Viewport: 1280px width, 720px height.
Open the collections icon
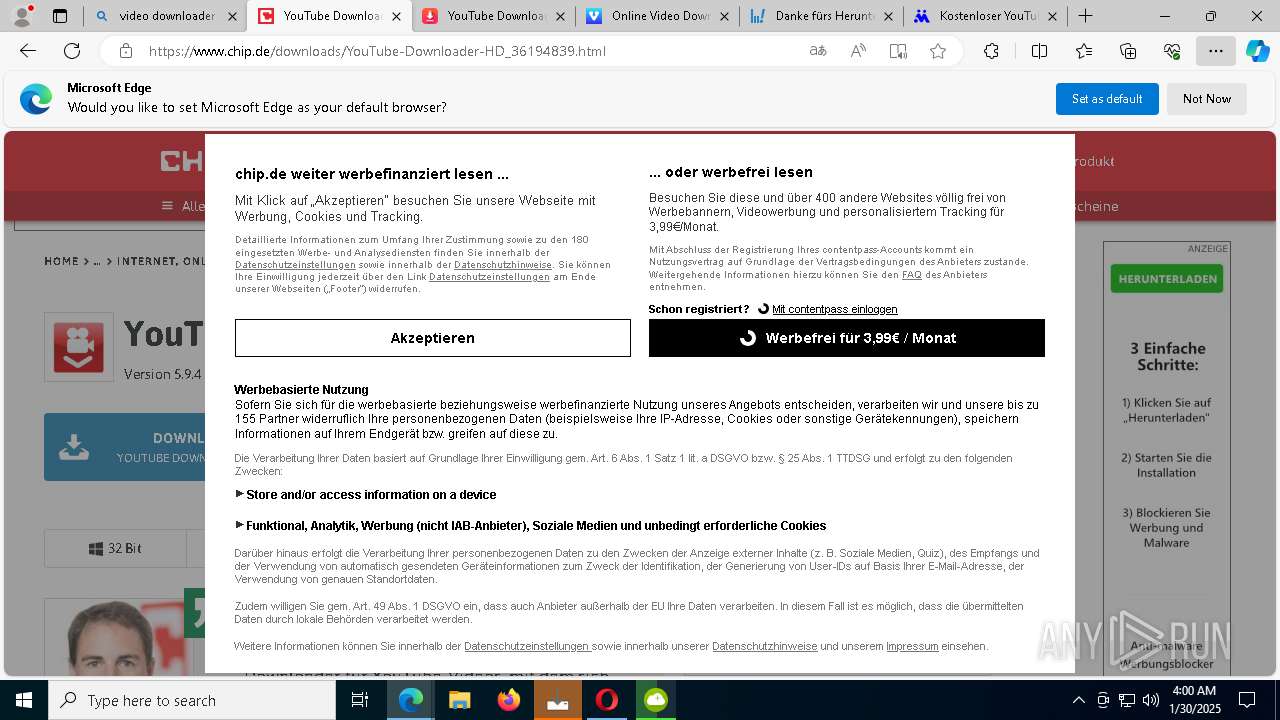(x=1128, y=51)
